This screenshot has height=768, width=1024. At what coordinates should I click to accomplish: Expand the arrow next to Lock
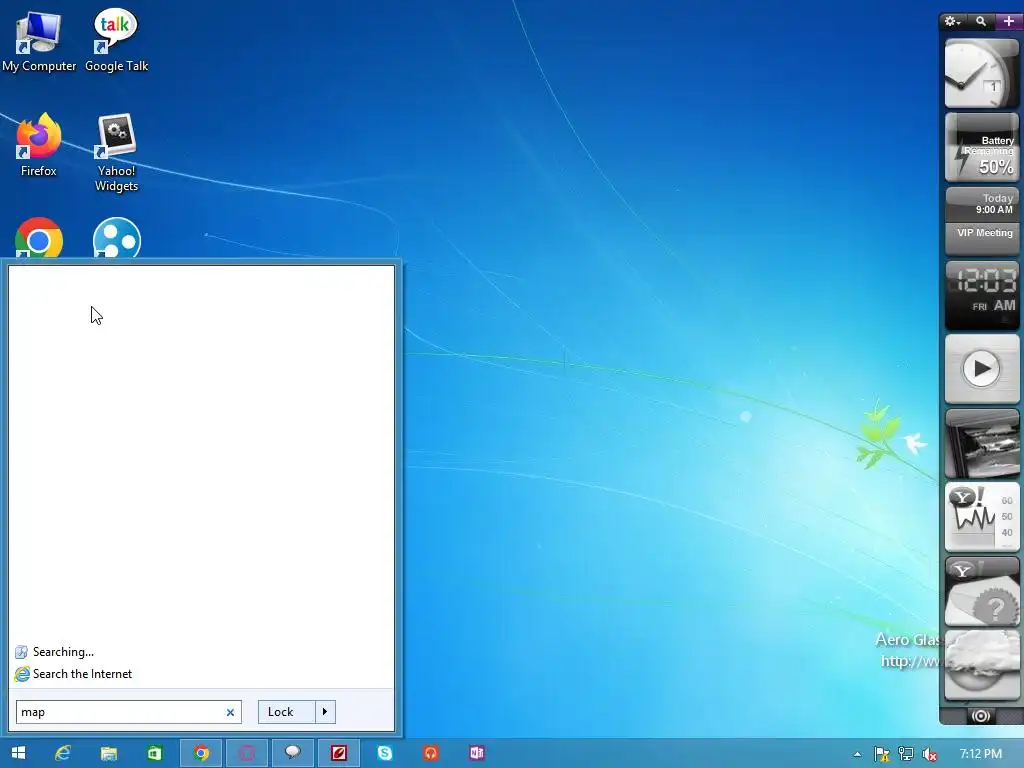coord(325,712)
